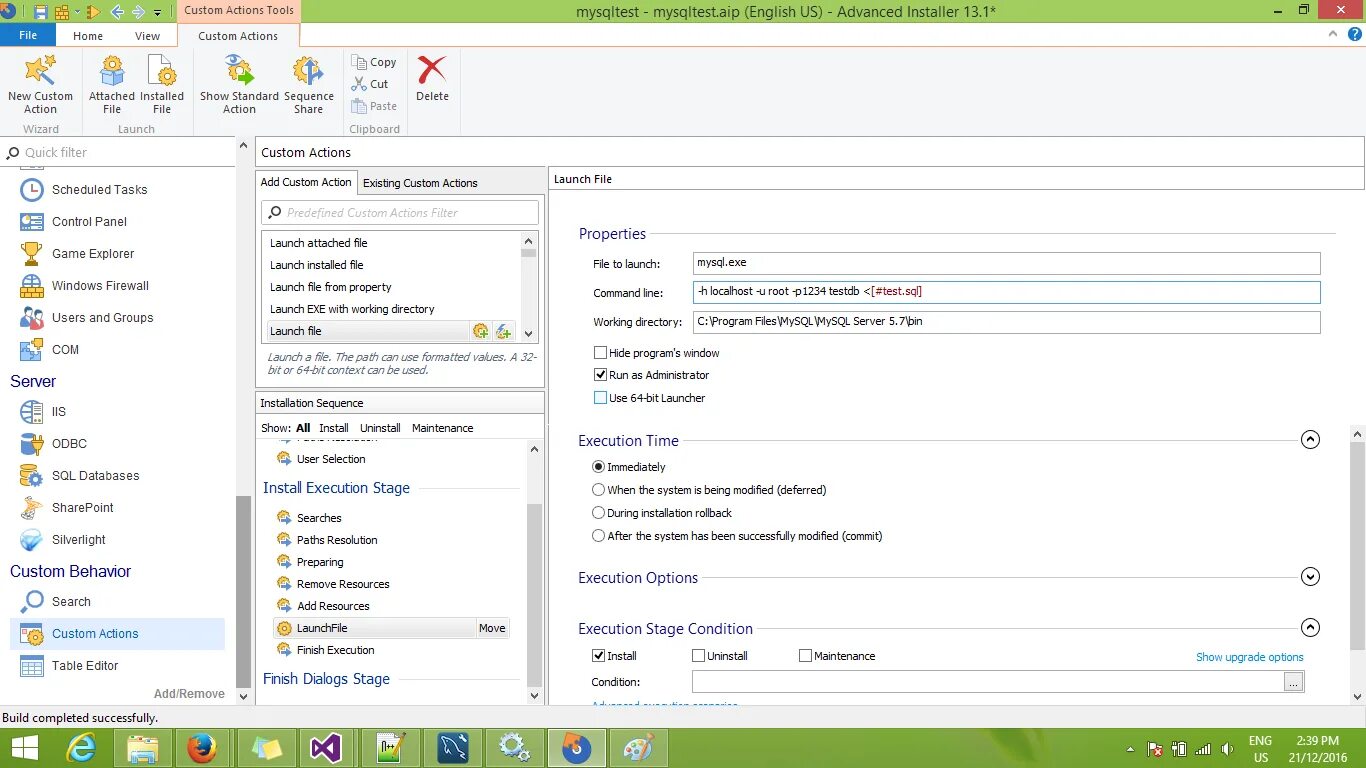Open the Silverlight page
Viewport: 1366px width, 768px height.
(78, 539)
